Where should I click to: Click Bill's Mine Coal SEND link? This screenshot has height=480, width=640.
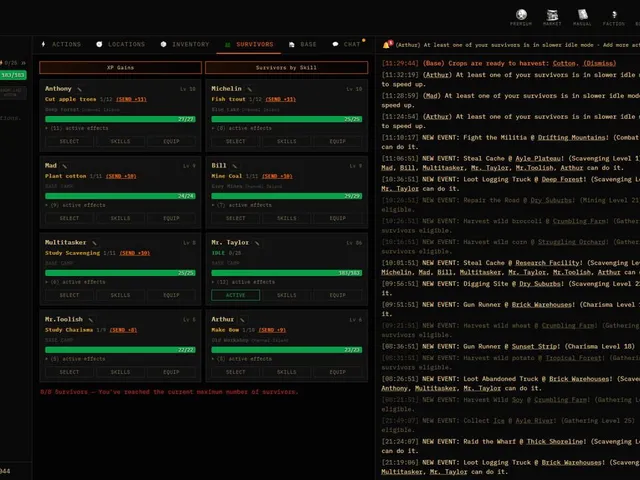277,176
